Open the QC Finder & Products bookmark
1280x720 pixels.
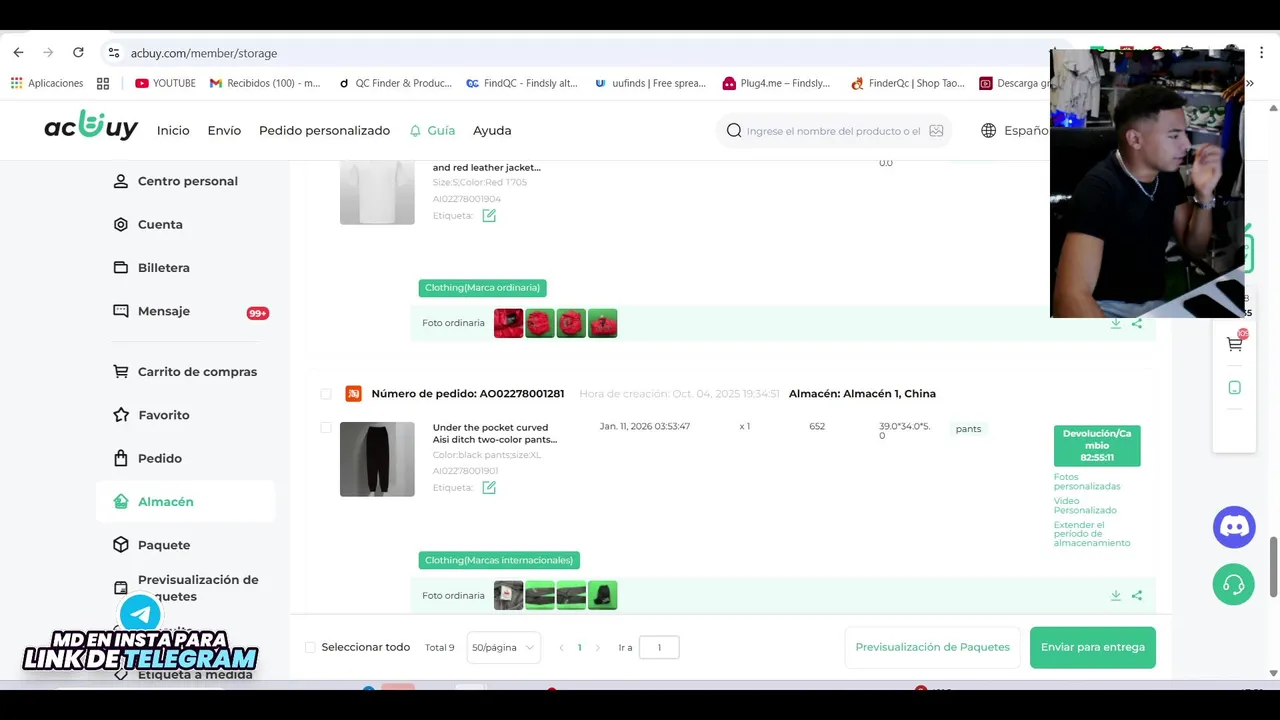point(395,83)
